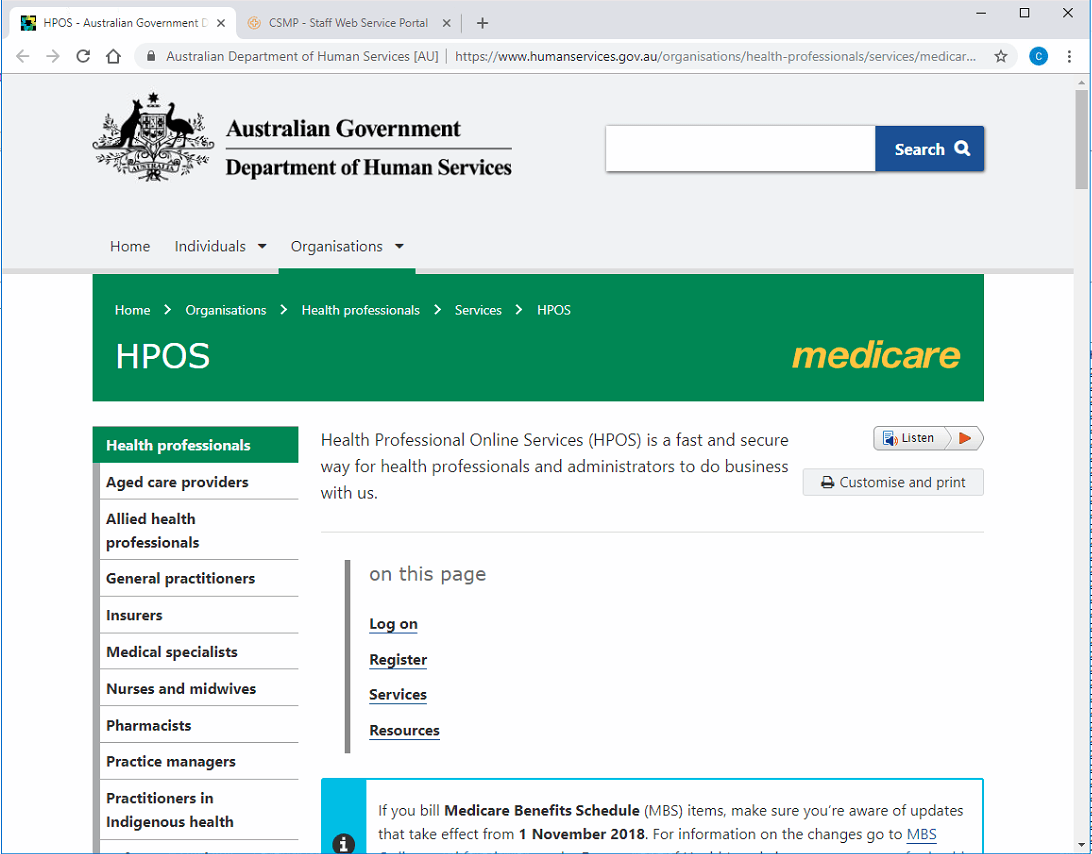Reload the page with refresh icon
This screenshot has height=854, width=1092.
(x=83, y=56)
